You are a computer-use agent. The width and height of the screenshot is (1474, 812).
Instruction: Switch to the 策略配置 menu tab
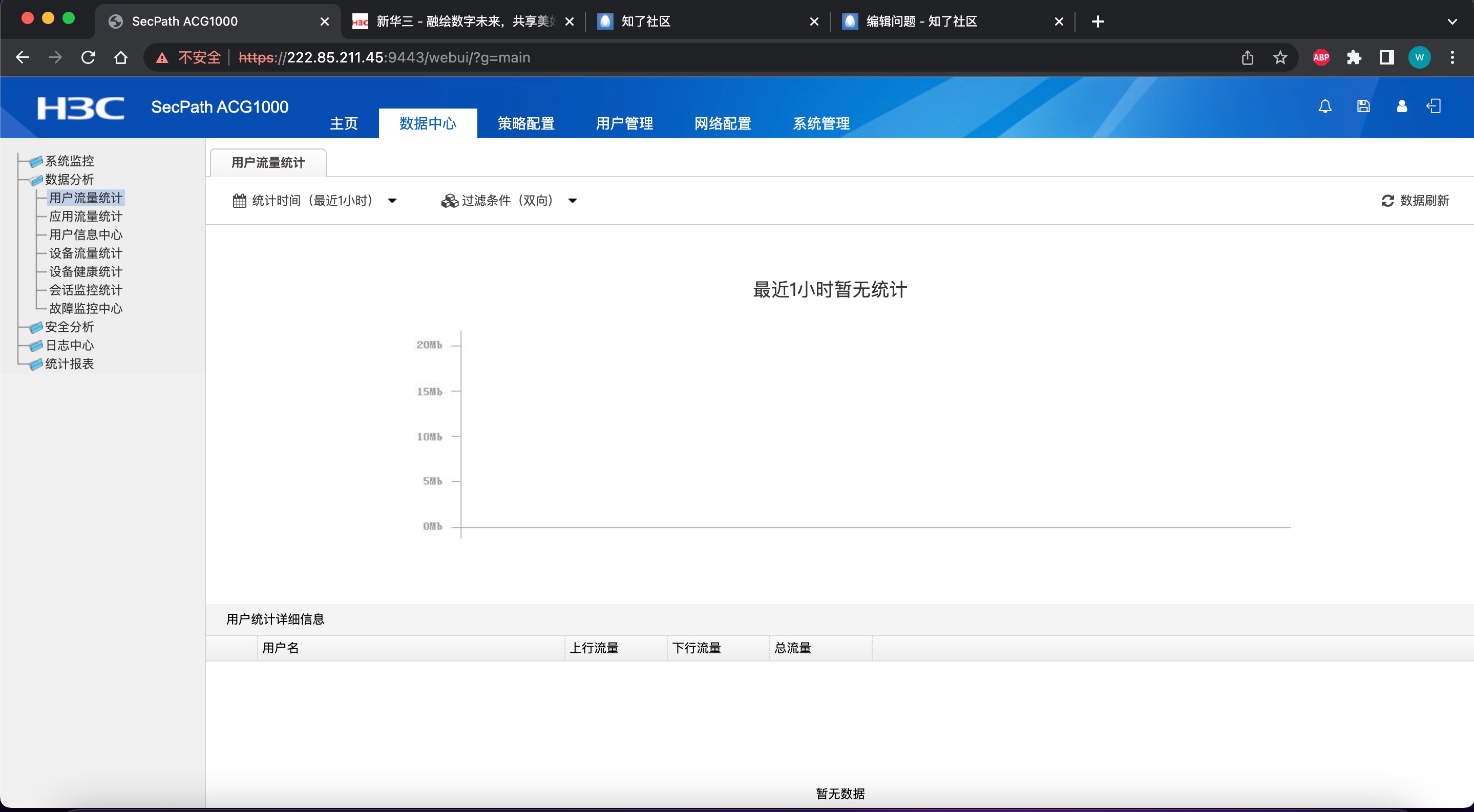(x=526, y=123)
